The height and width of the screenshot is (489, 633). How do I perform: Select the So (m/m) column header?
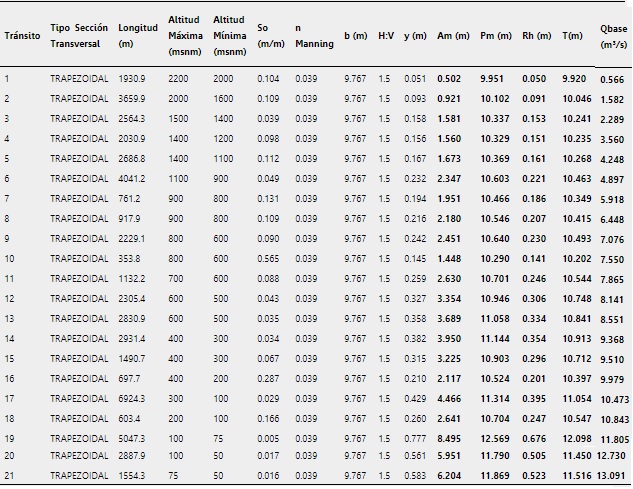[x=270, y=35]
